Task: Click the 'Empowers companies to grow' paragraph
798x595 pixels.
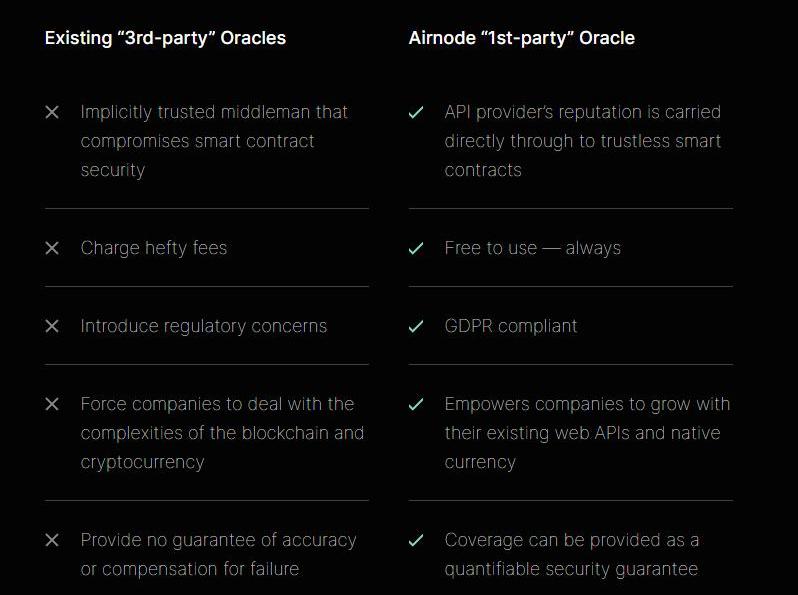Action: click(587, 433)
